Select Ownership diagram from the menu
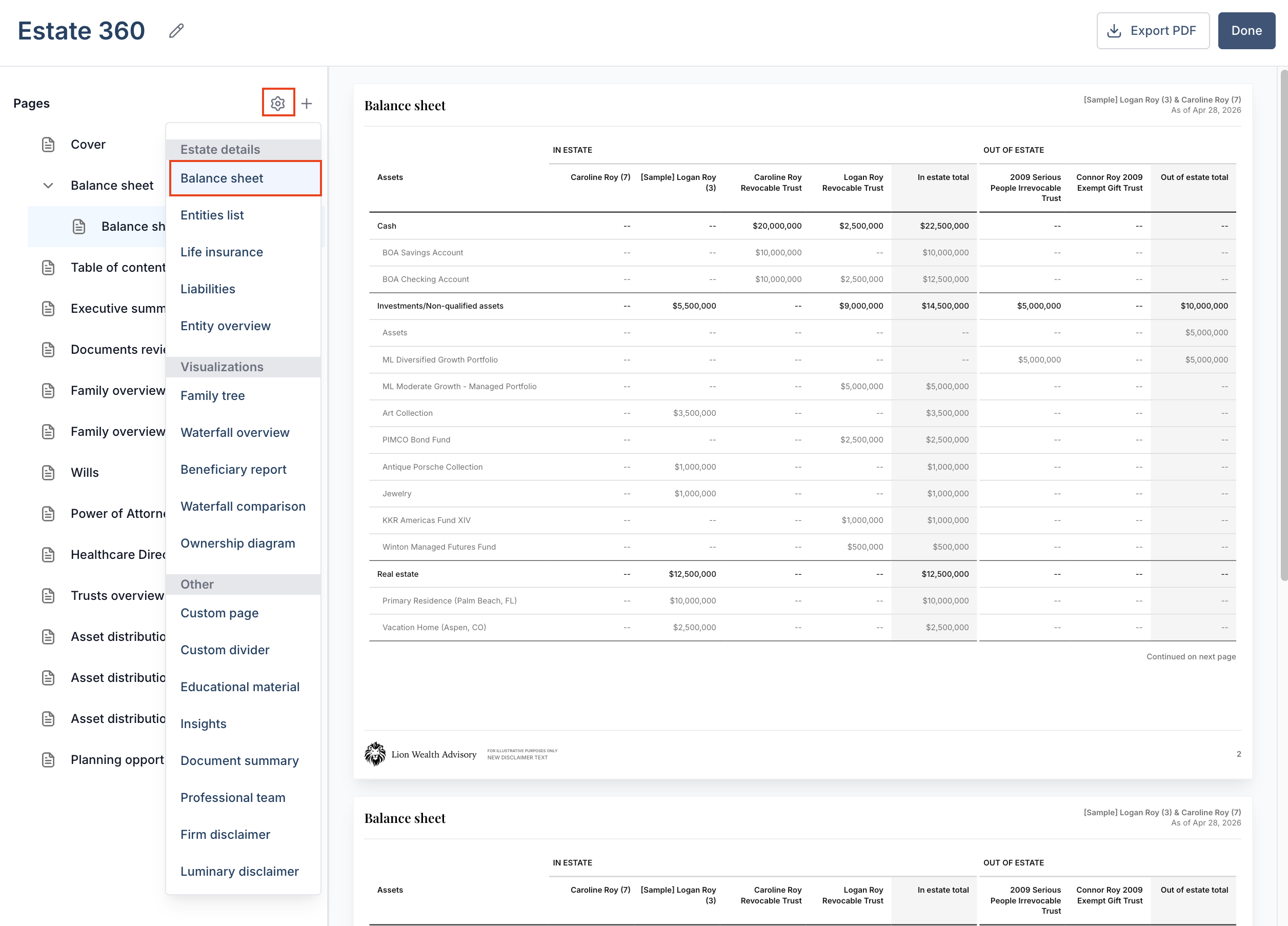1288x926 pixels. [243, 543]
